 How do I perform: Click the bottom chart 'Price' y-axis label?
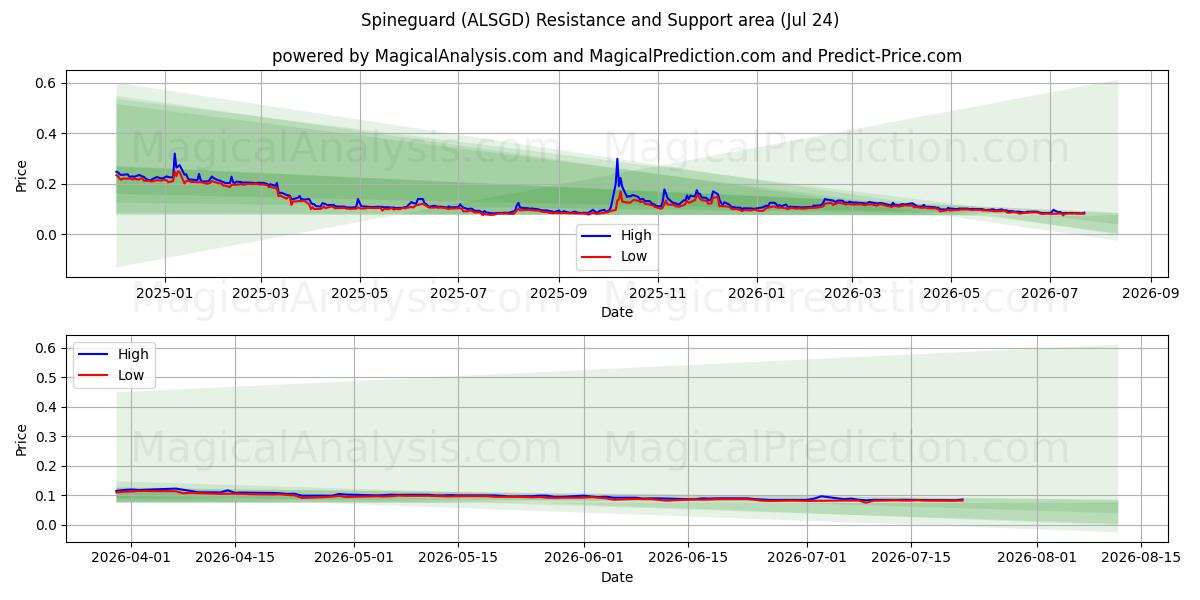pos(22,438)
